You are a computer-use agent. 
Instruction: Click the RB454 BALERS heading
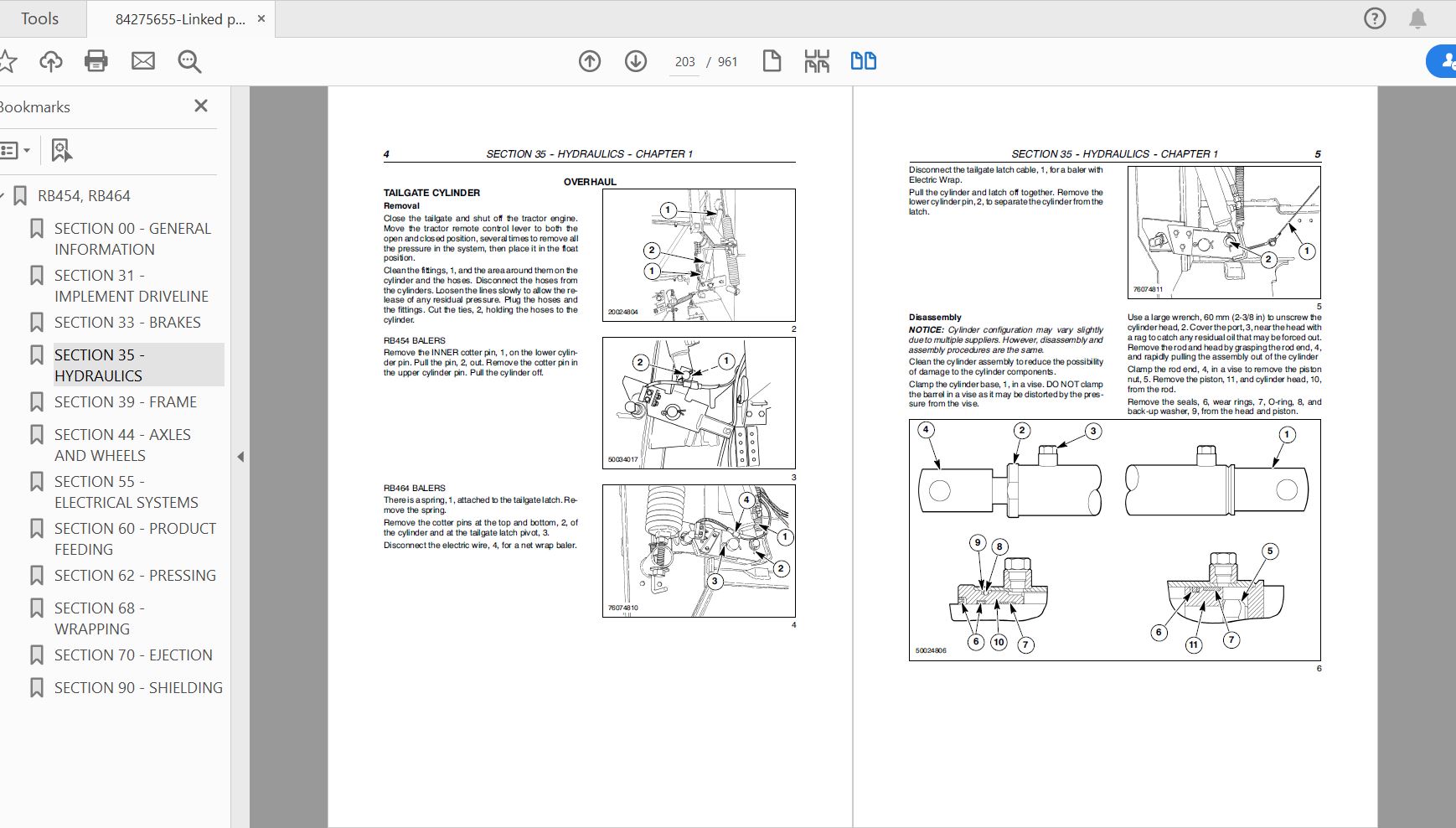click(x=414, y=341)
